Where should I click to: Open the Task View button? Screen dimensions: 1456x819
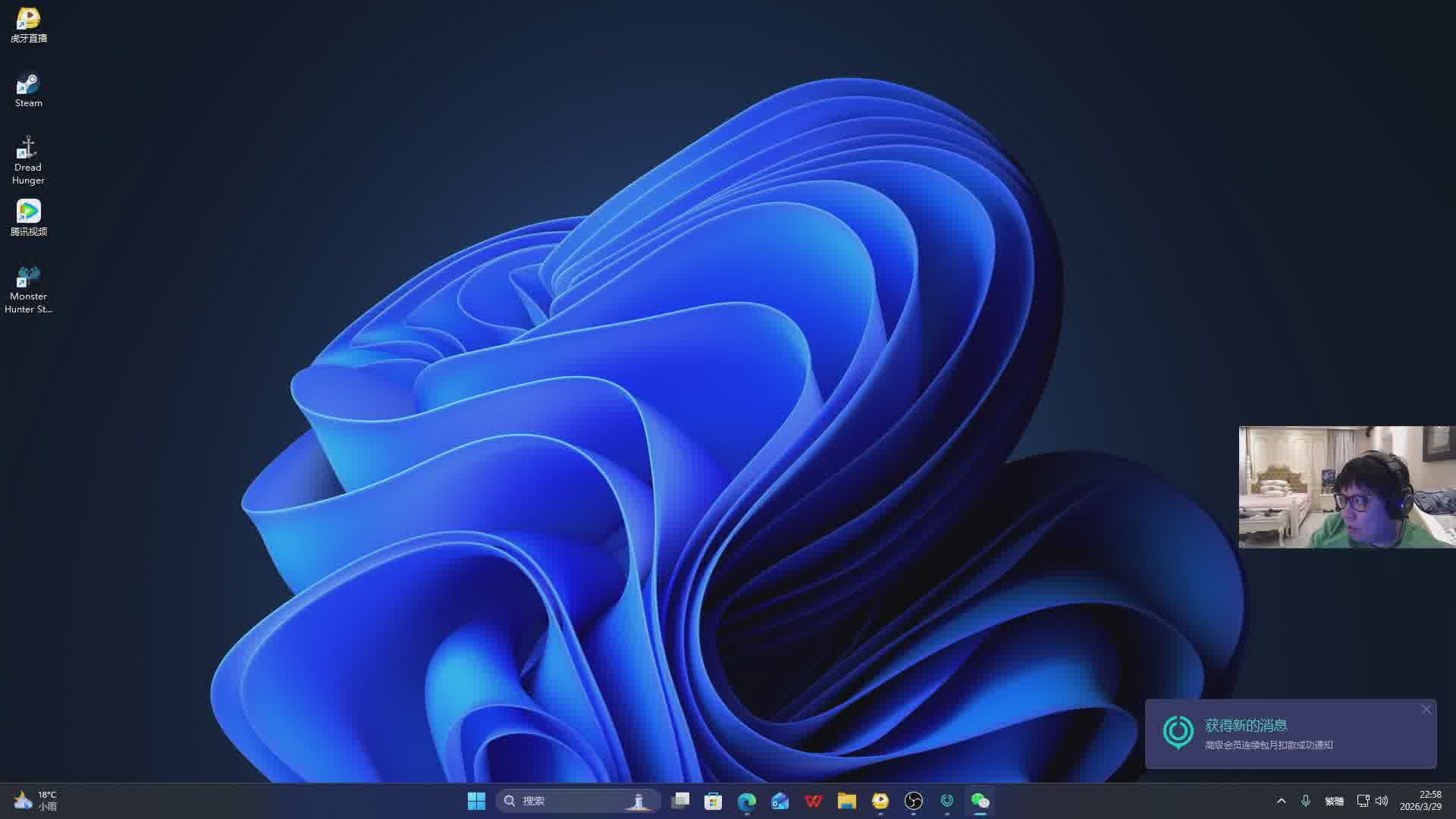[x=680, y=801]
